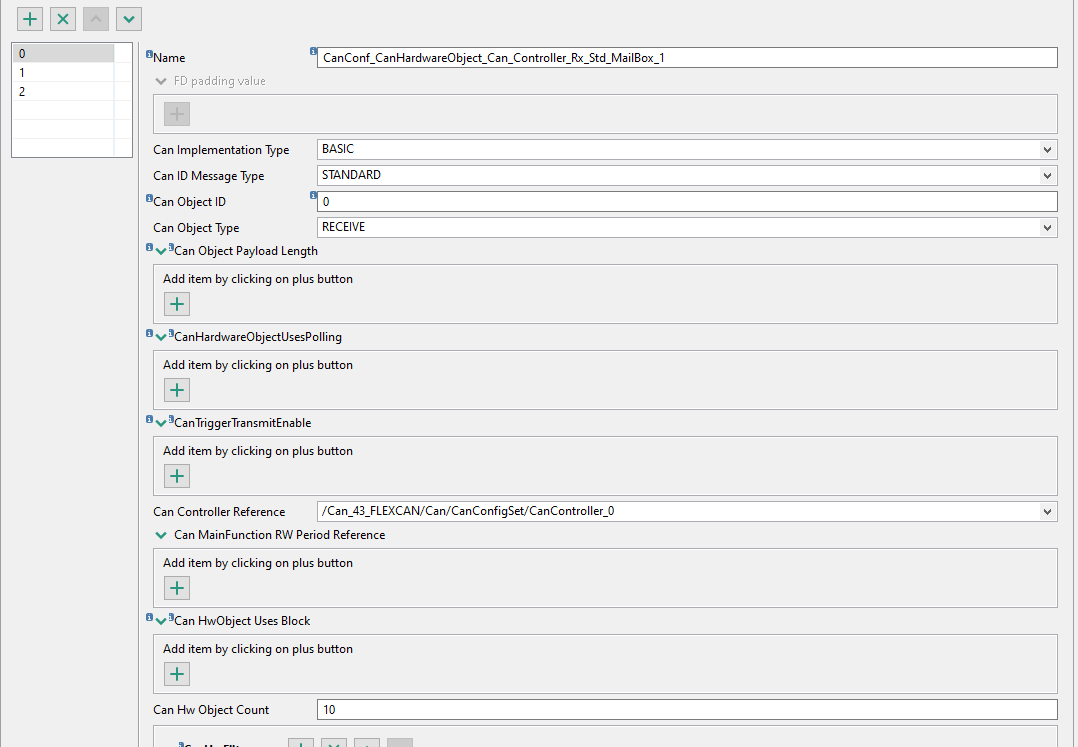Click the green plus add-item button above the index list
The width and height of the screenshot is (1078, 747).
pos(30,18)
